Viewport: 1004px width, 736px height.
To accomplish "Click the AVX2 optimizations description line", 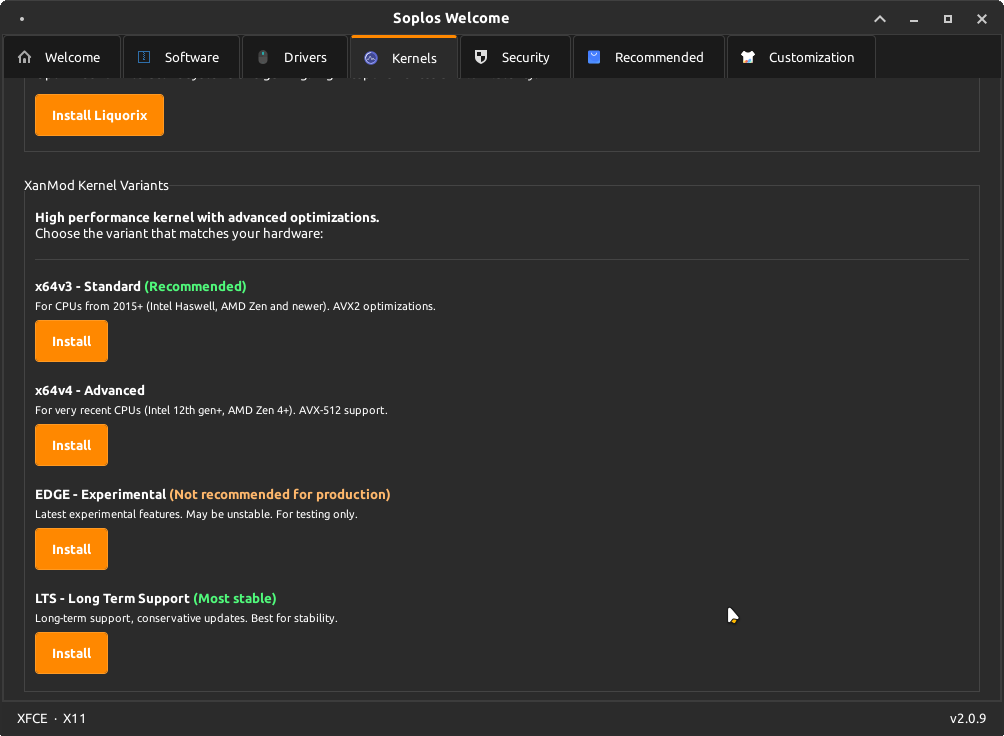I will (x=235, y=306).
